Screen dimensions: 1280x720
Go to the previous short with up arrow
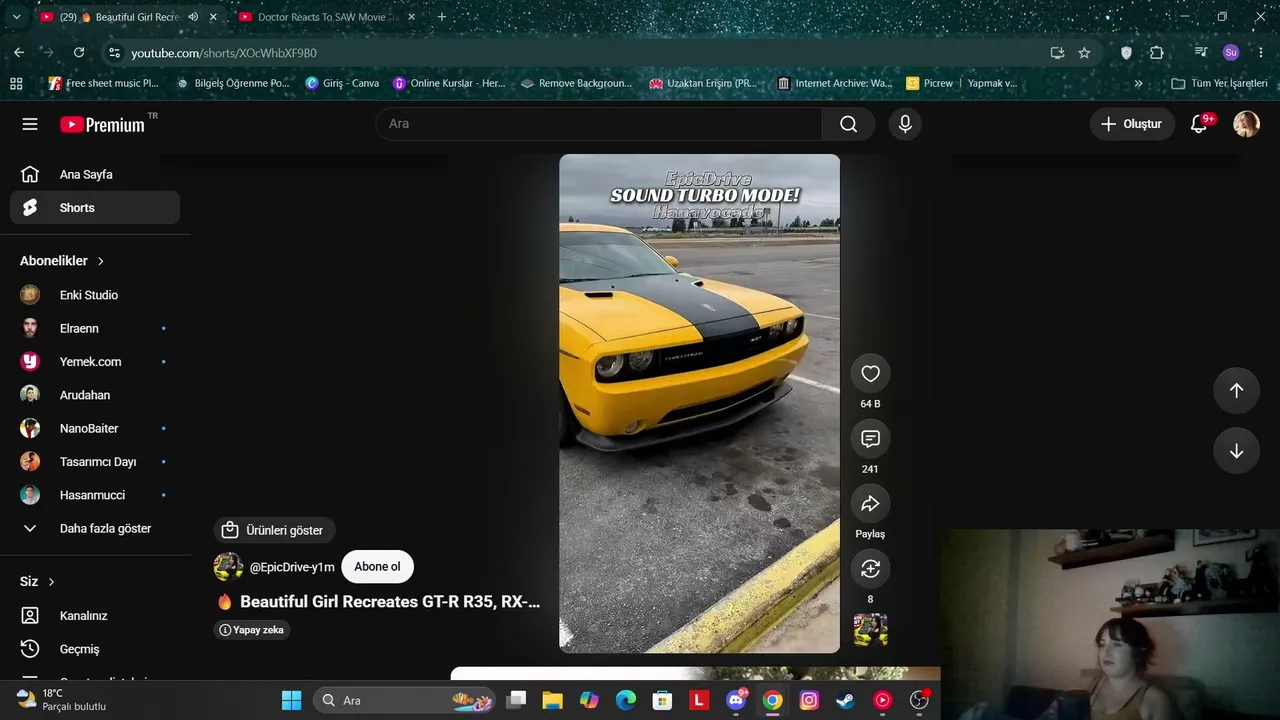[1236, 391]
